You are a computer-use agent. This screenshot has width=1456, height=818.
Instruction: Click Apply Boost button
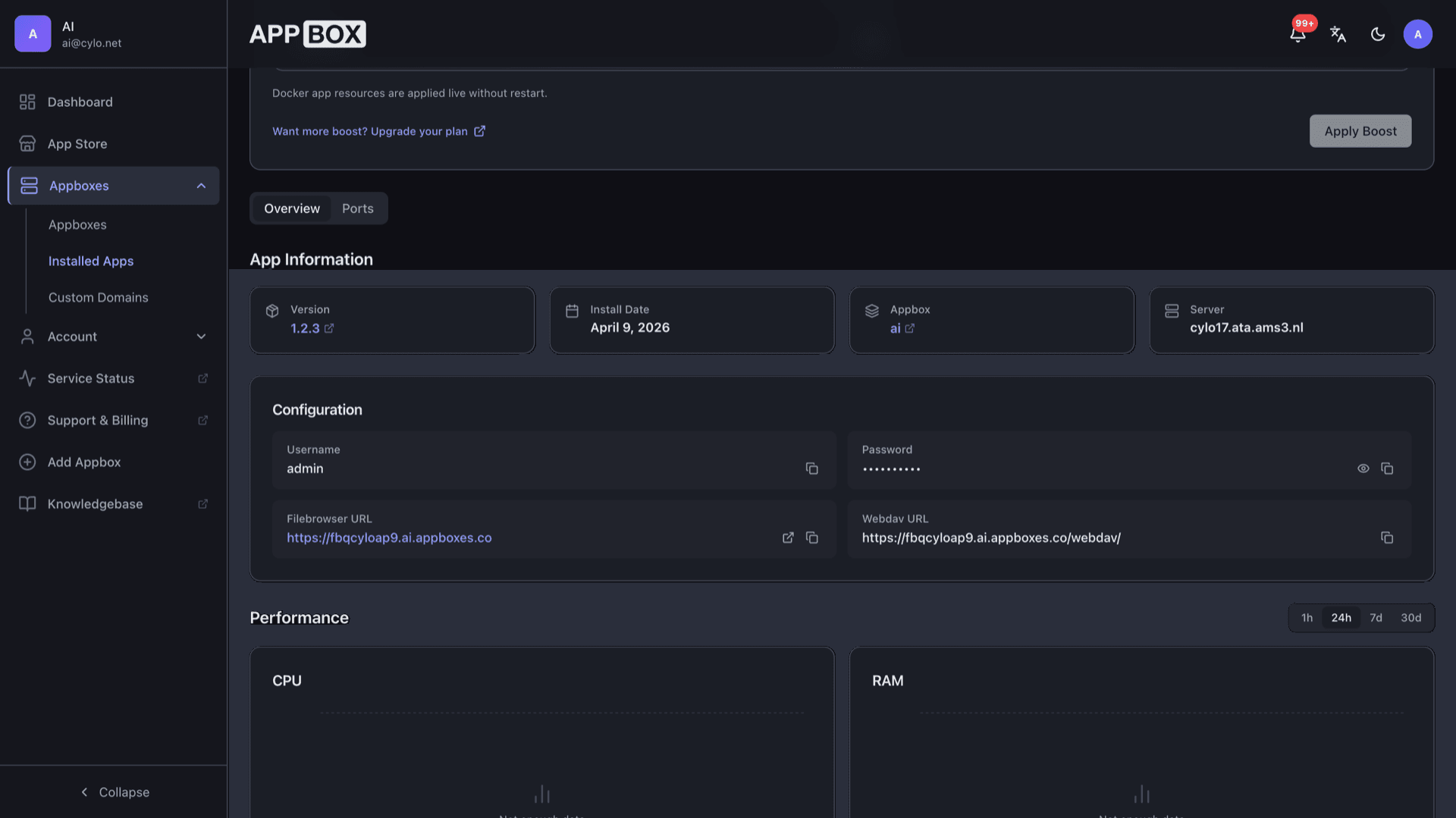tap(1360, 131)
